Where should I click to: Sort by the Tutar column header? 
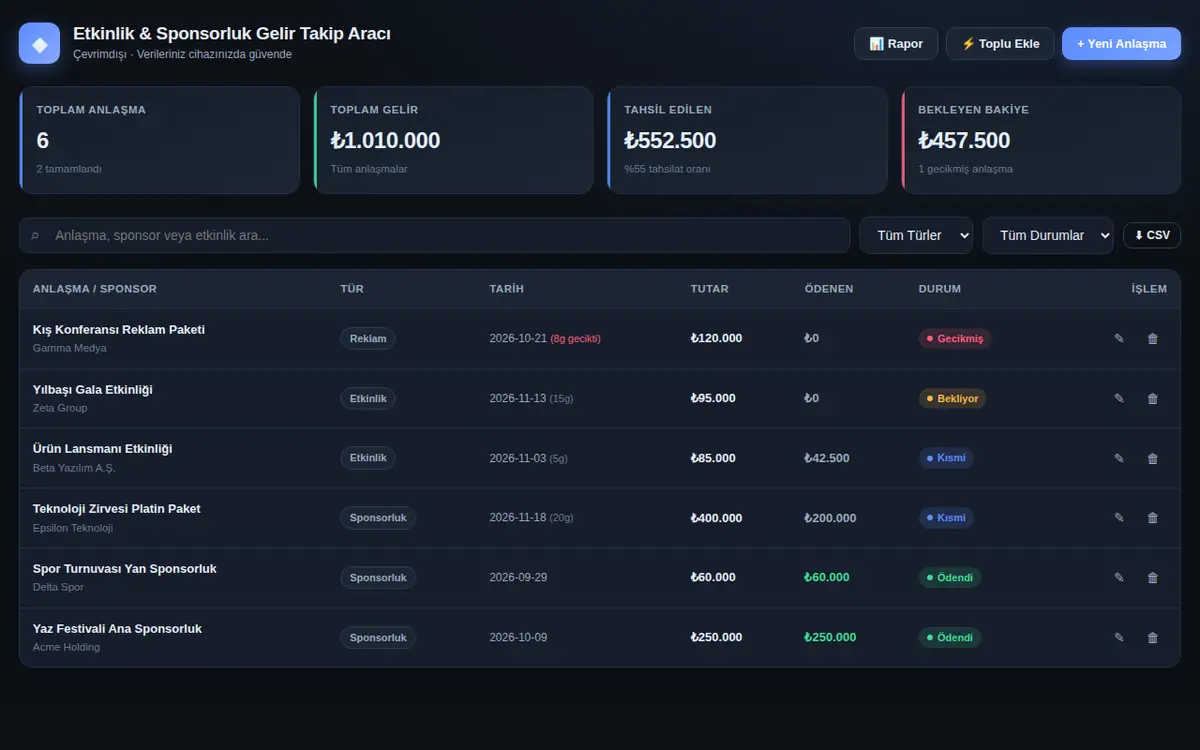(709, 289)
